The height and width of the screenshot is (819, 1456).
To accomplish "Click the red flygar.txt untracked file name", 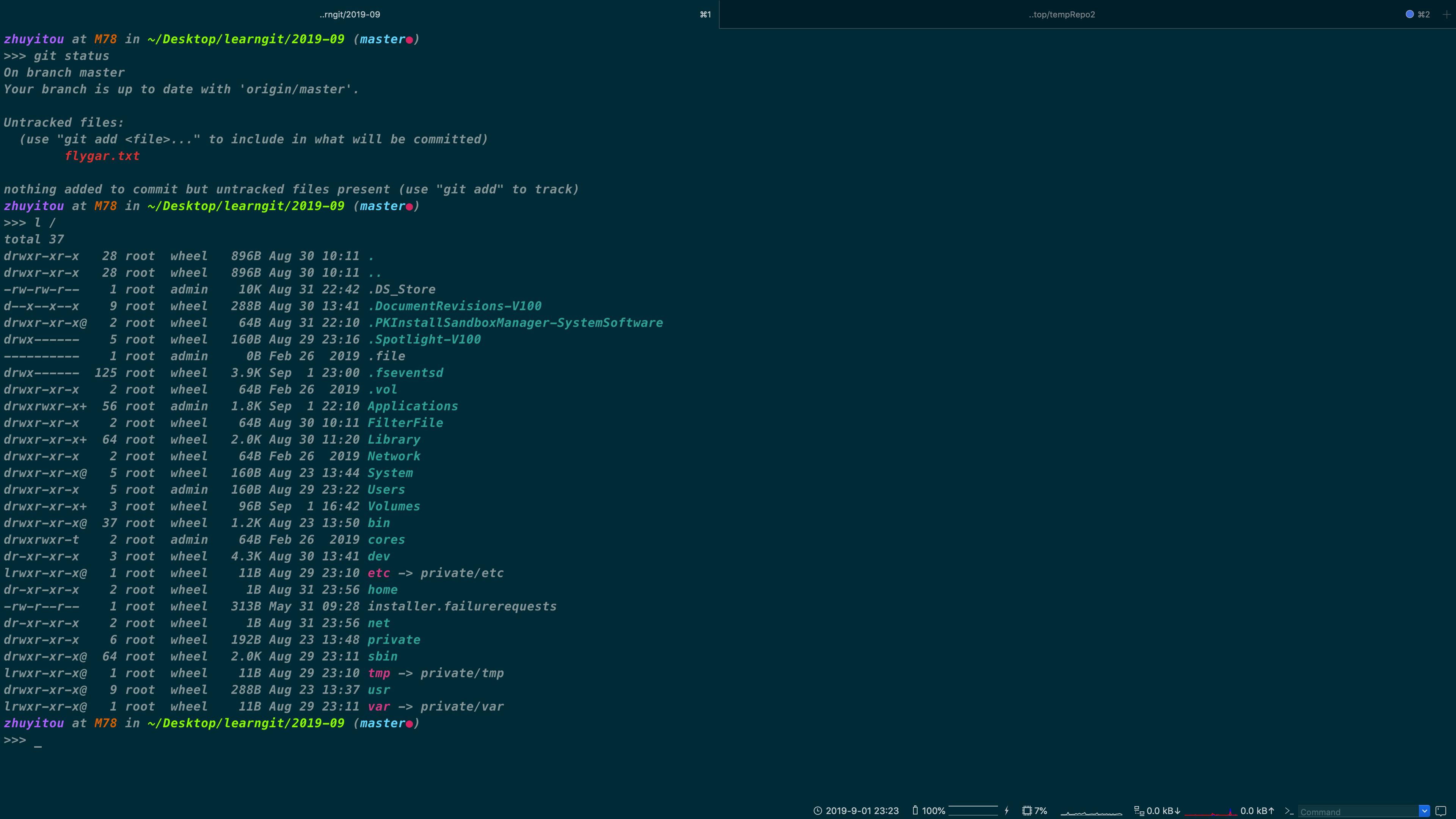I will tap(102, 156).
